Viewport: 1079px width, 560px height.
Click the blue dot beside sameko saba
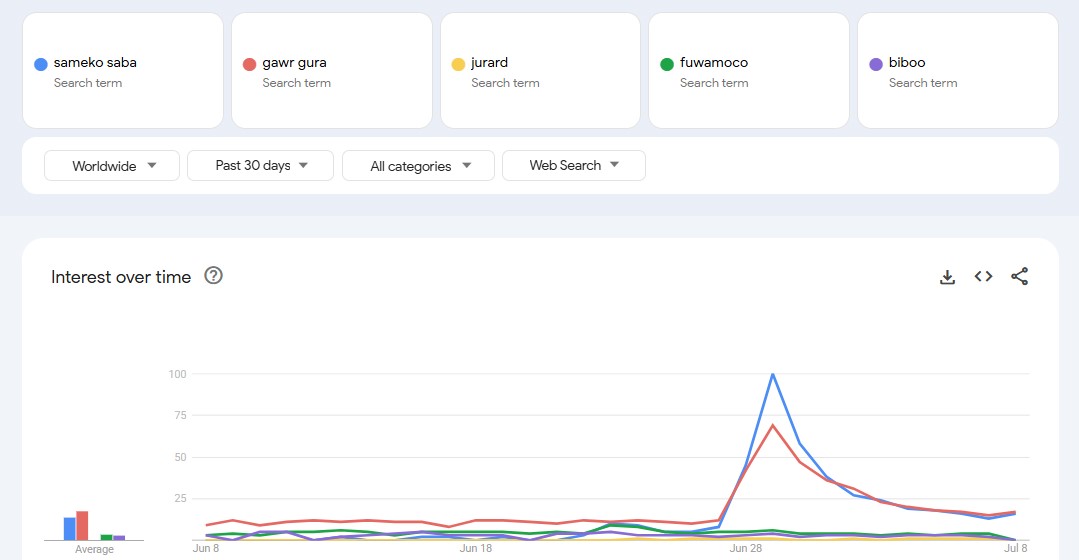(x=41, y=64)
